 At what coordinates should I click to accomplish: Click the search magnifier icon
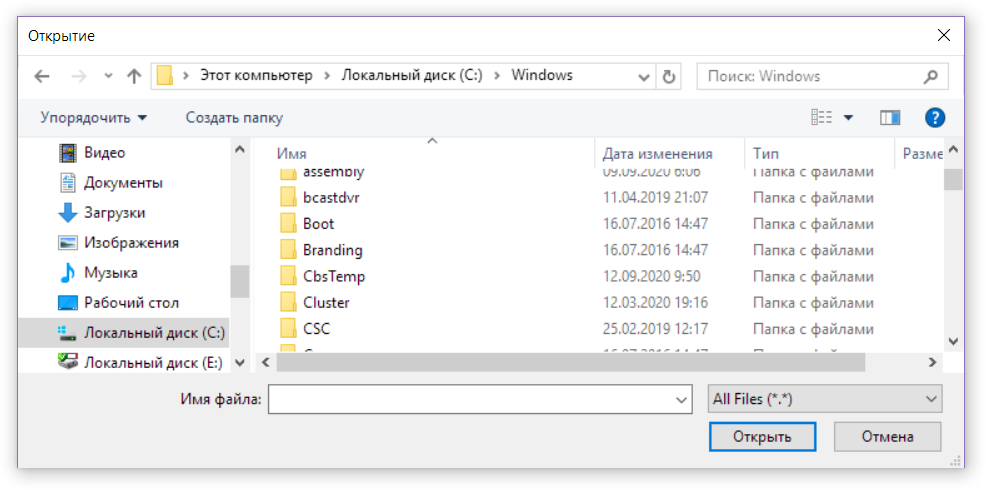930,76
